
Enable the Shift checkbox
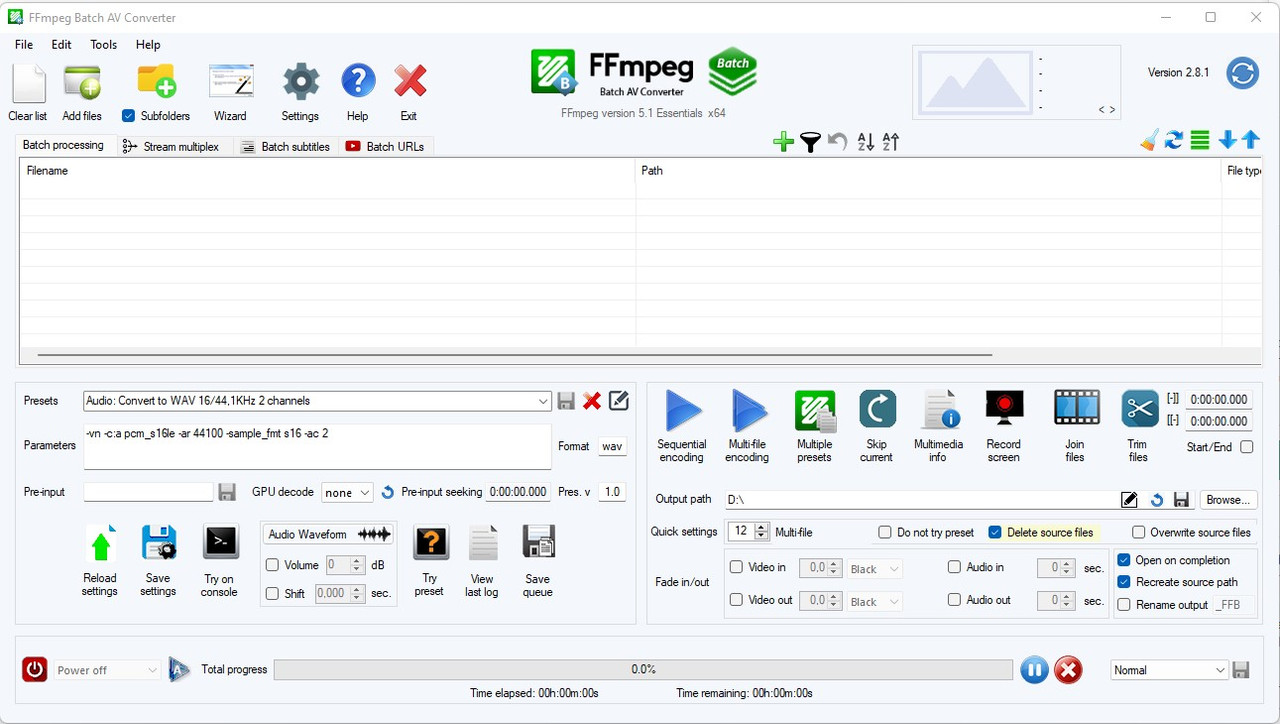point(272,593)
